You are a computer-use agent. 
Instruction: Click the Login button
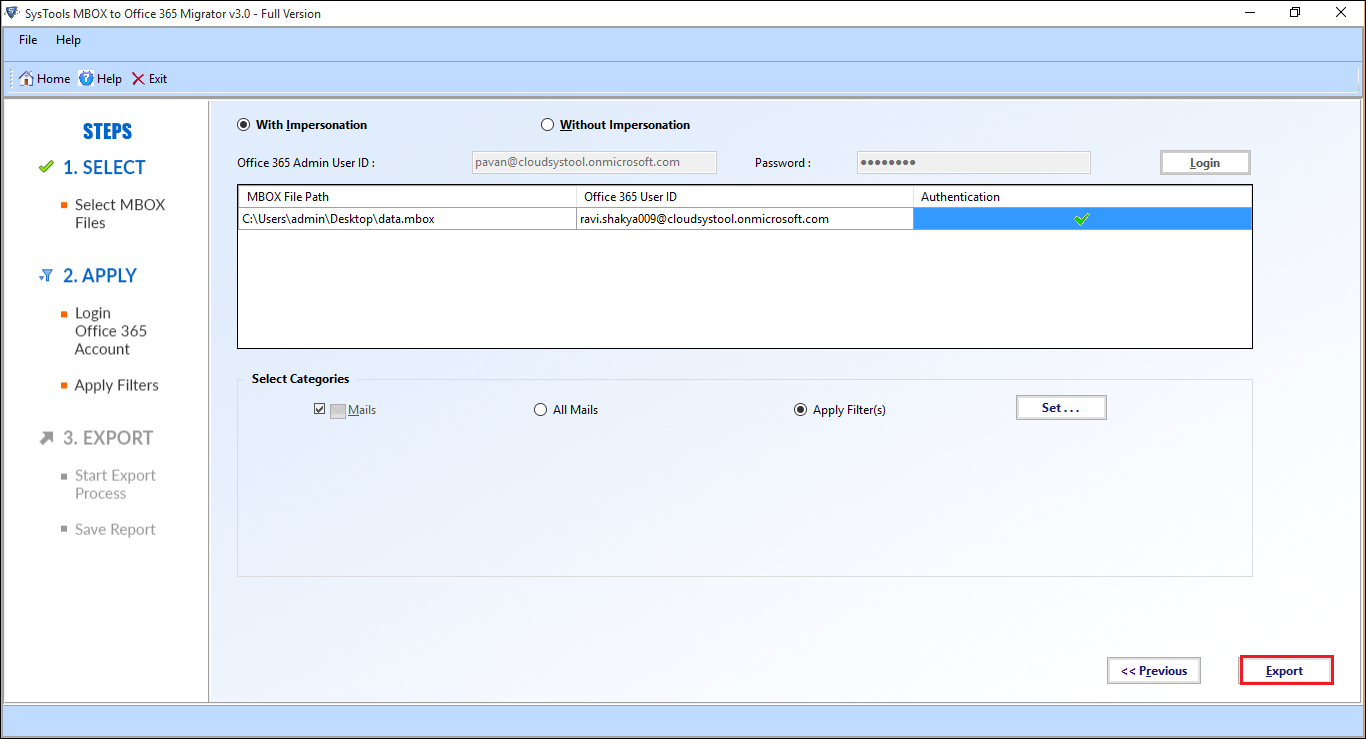point(1205,163)
